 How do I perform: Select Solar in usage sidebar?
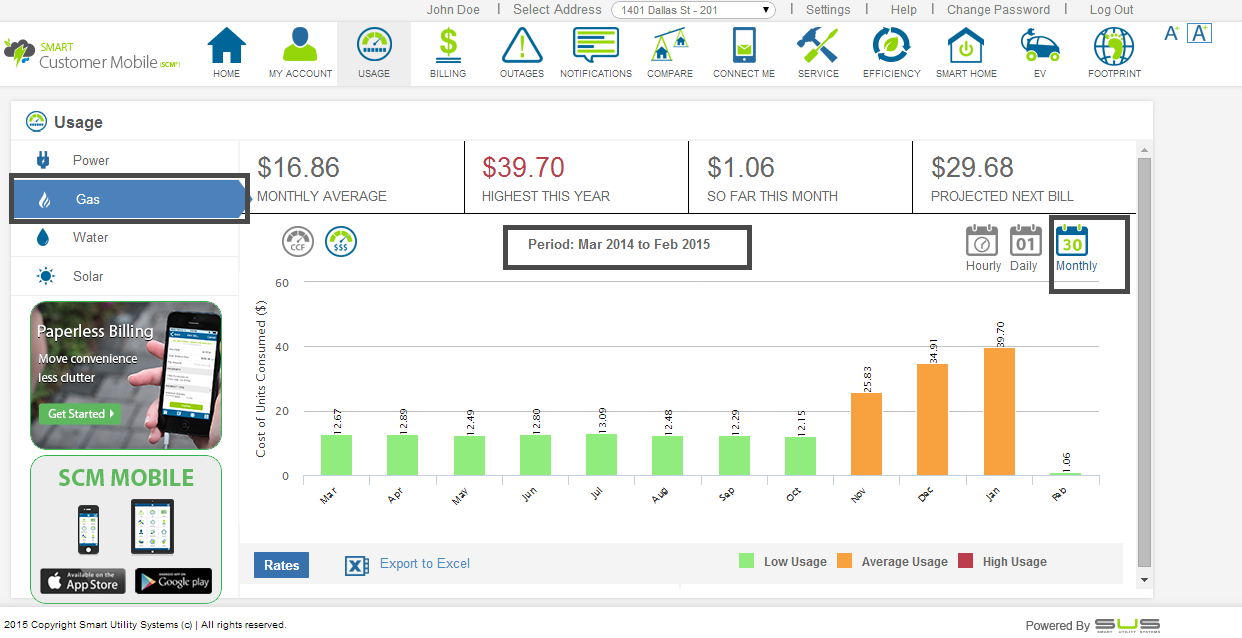coord(88,276)
